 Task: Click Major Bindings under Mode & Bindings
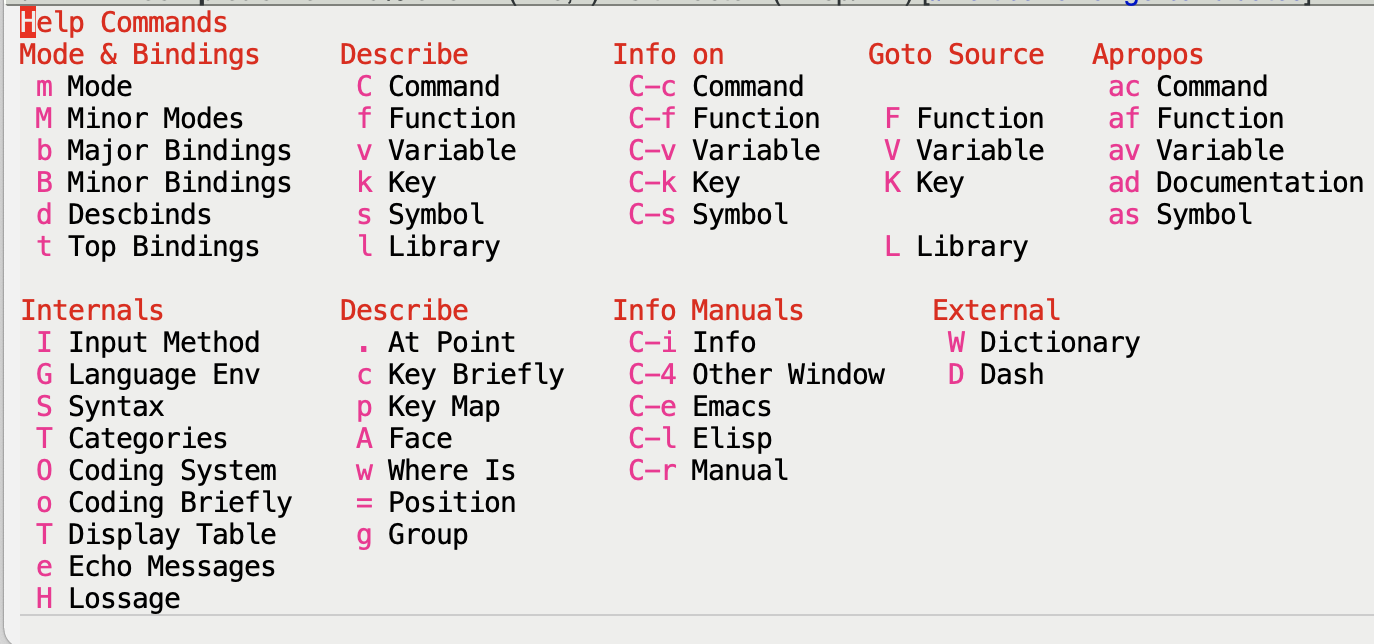pos(178,151)
